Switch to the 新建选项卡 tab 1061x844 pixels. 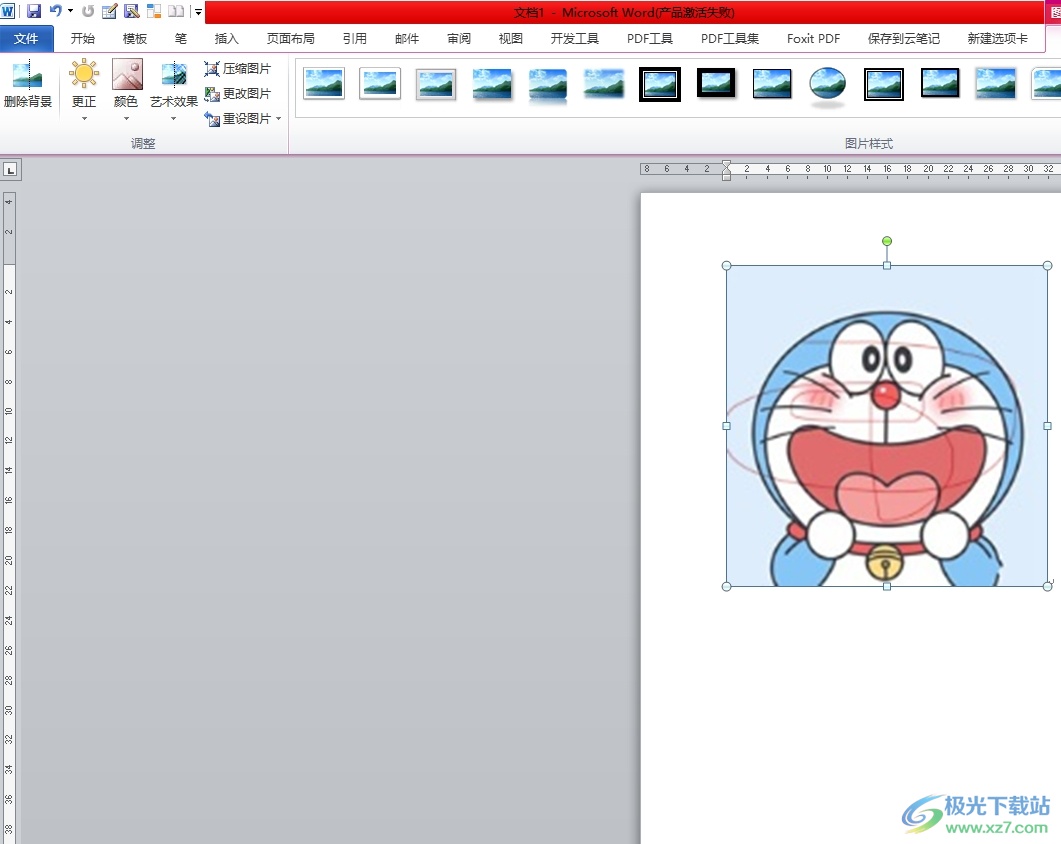[997, 39]
